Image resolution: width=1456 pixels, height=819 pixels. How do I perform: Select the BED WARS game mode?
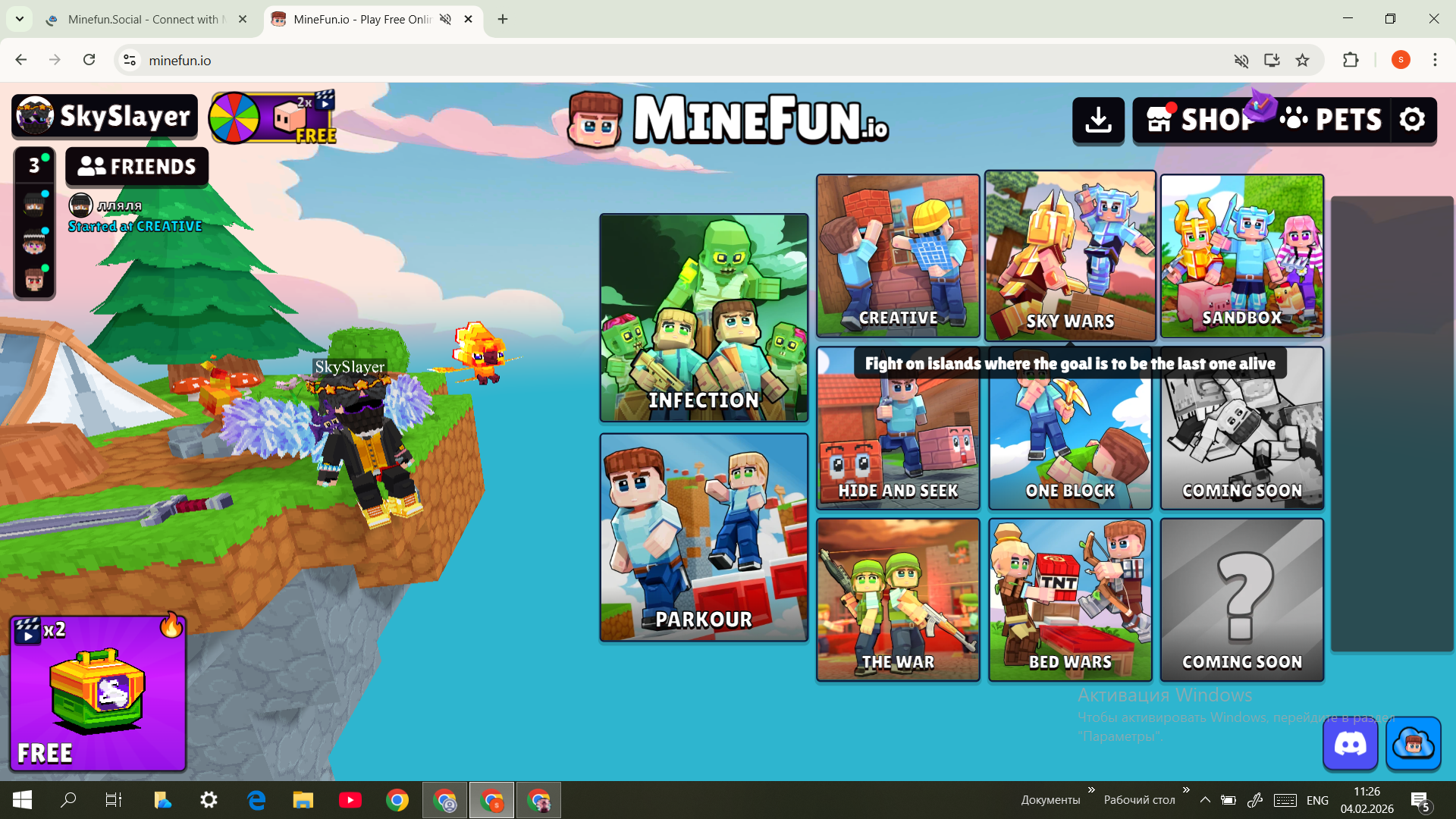(1070, 600)
